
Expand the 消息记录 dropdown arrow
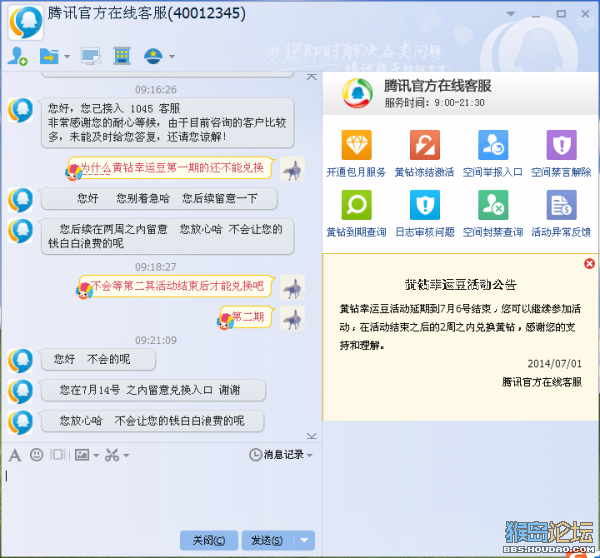tap(310, 455)
